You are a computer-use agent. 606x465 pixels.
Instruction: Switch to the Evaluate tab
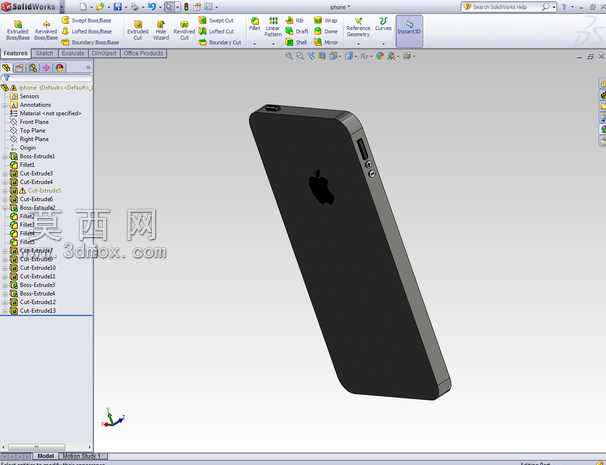point(73,53)
